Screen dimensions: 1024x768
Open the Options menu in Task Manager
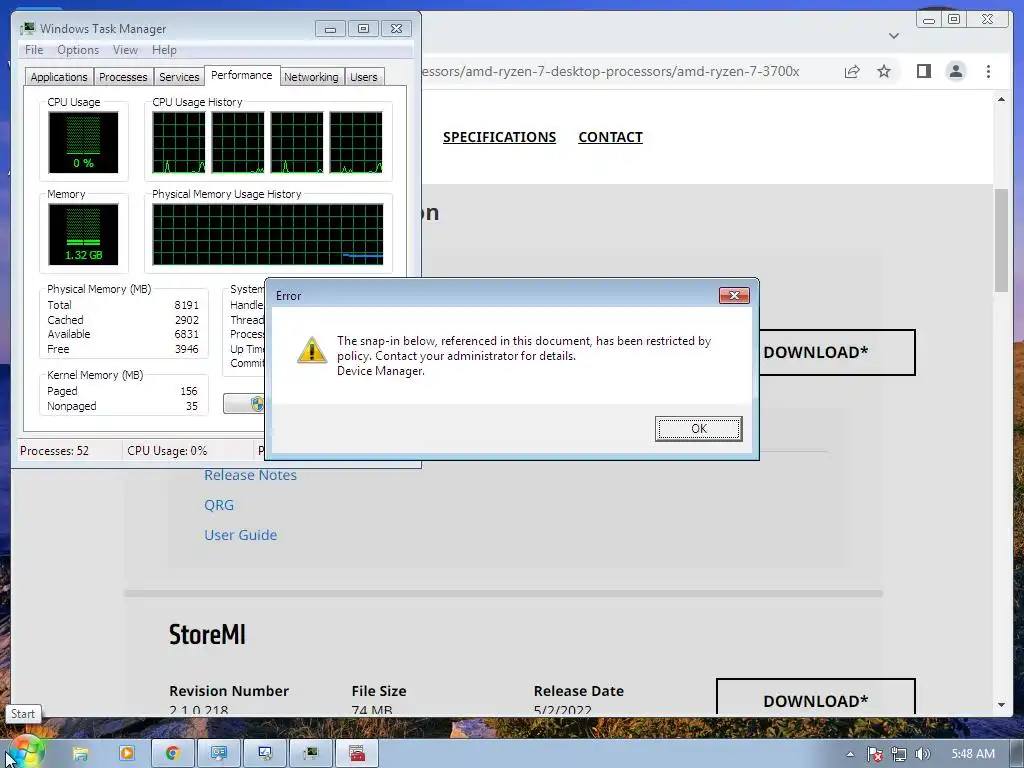coord(78,50)
